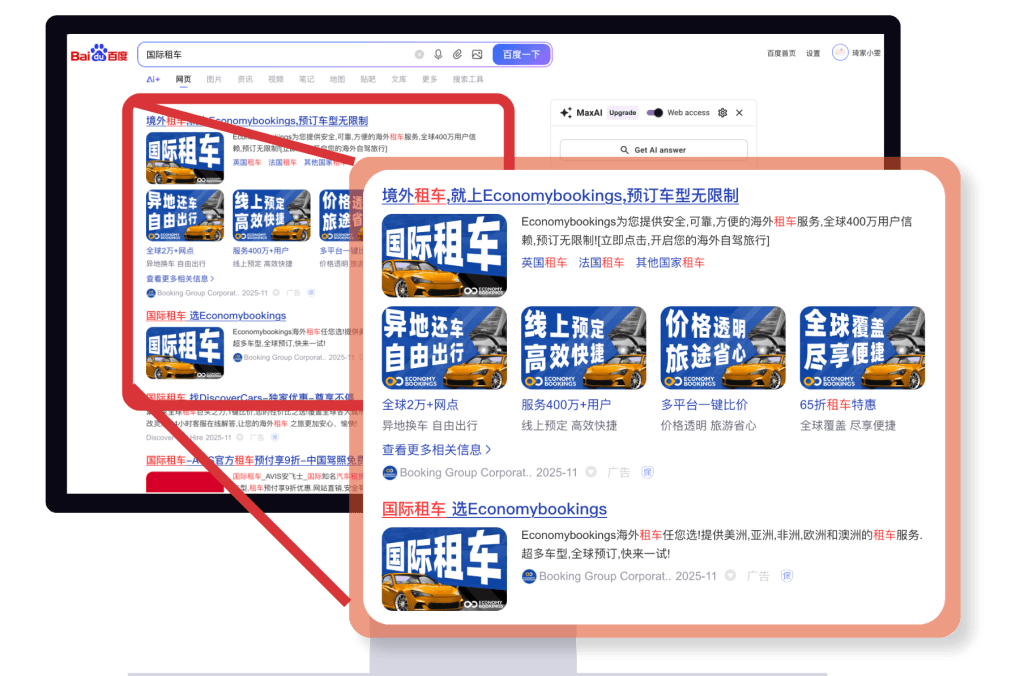This screenshot has height=676, width=1024.
Task: Click the Baidu logo
Action: coord(98,54)
